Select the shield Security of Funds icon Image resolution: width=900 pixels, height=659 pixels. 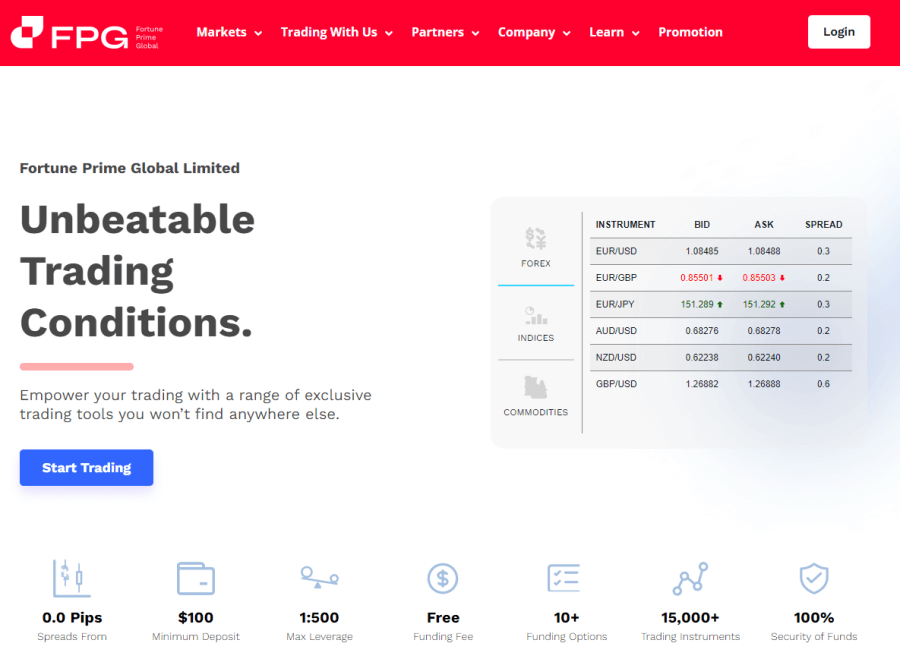pos(813,578)
